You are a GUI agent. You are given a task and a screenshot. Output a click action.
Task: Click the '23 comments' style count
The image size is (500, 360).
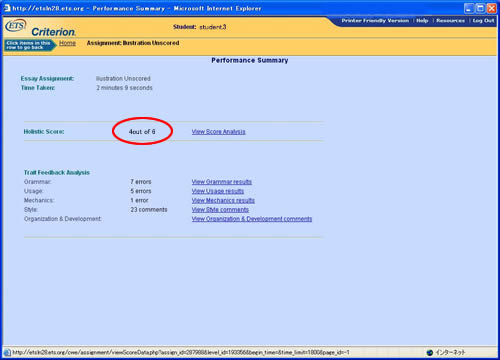click(x=149, y=210)
